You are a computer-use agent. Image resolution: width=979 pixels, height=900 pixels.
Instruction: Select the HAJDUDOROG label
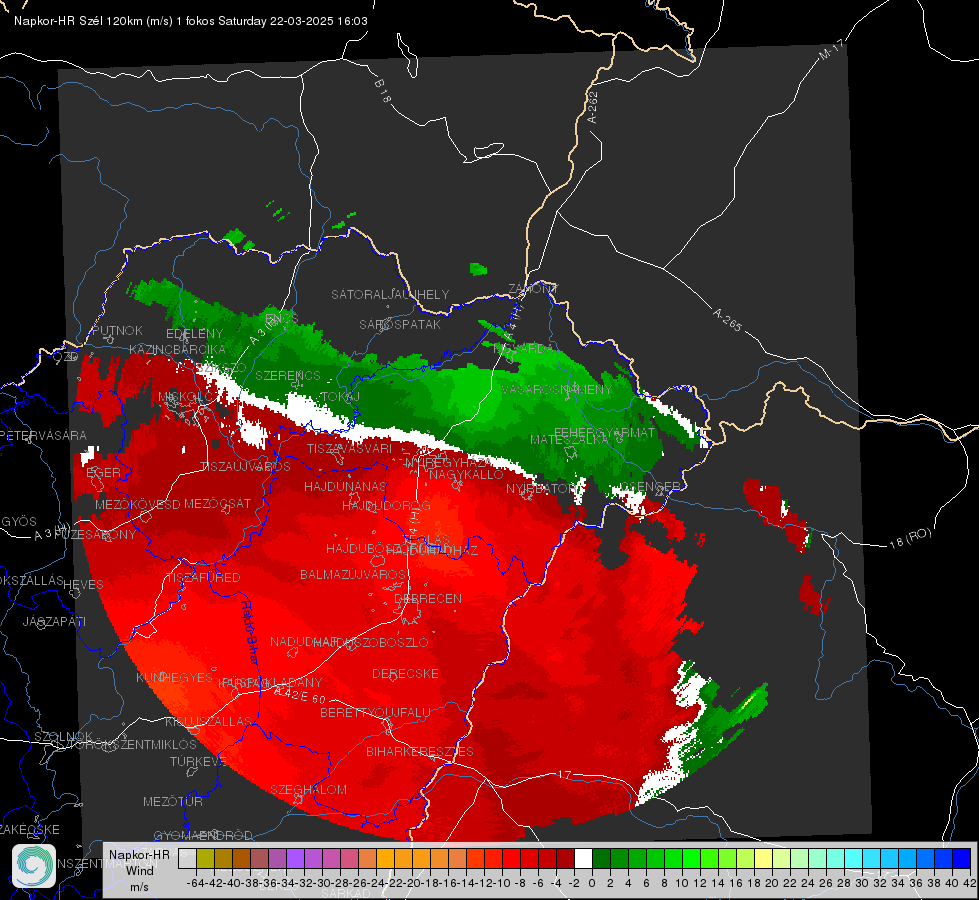386,505
